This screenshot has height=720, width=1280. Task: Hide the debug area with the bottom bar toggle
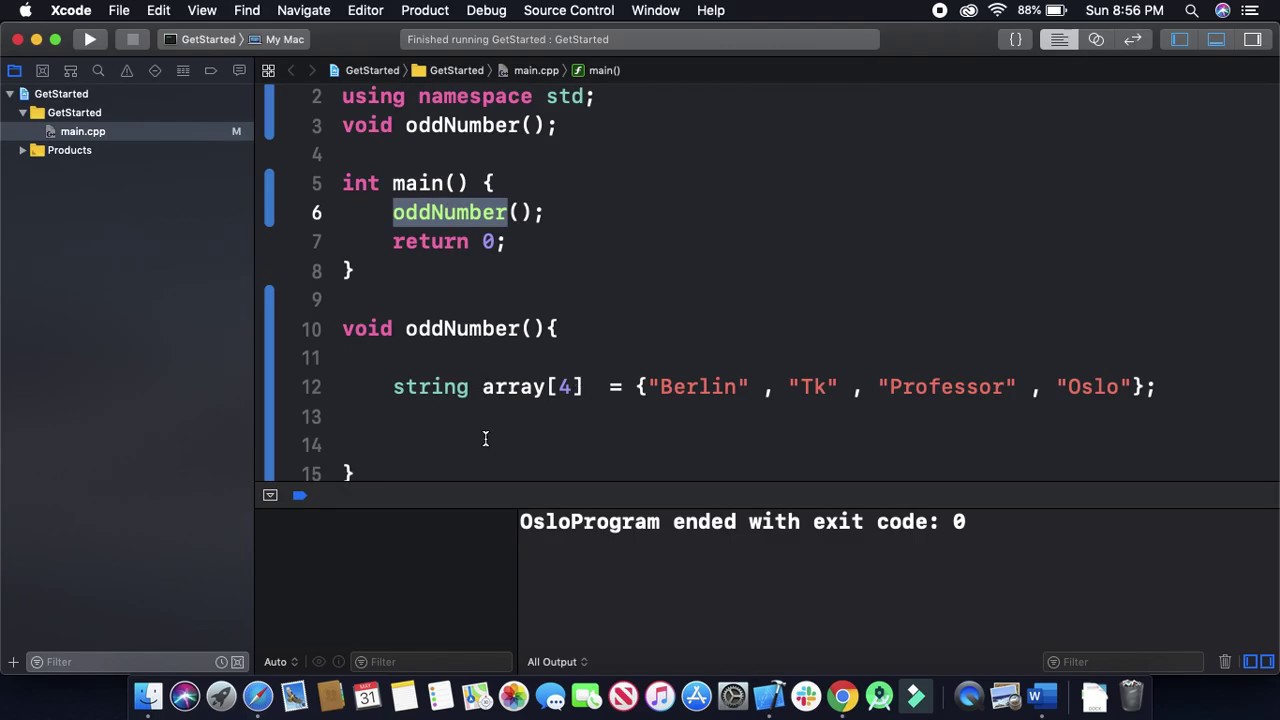pyautogui.click(x=270, y=495)
